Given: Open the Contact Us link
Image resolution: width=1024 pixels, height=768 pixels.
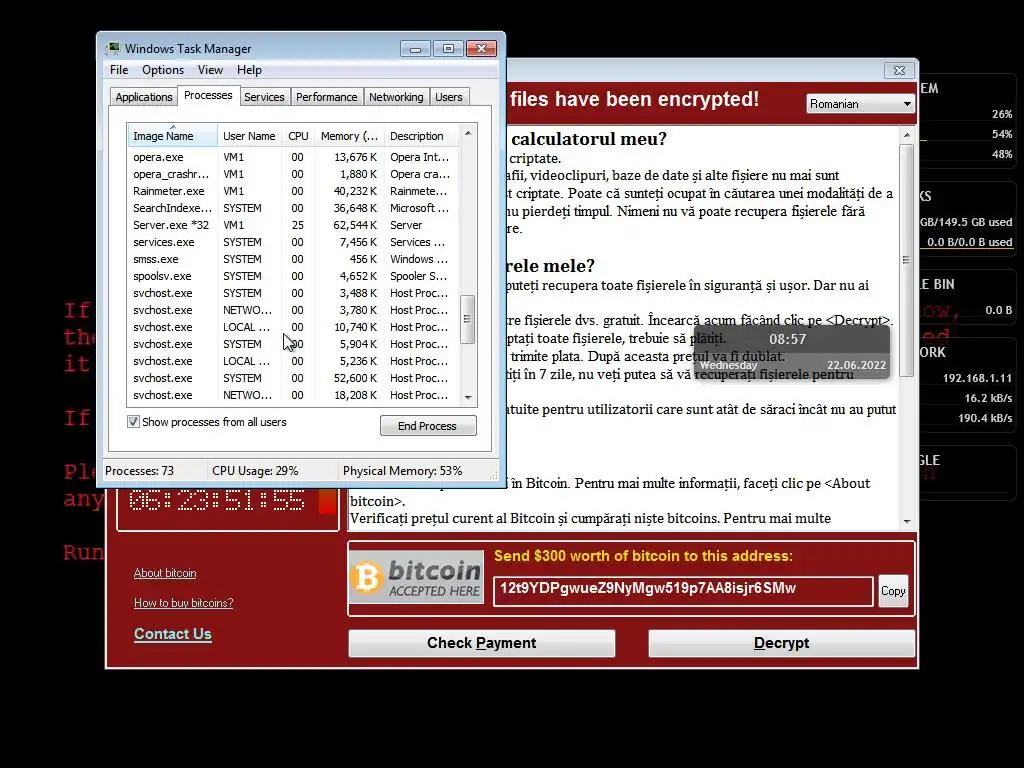Looking at the screenshot, I should pos(172,633).
